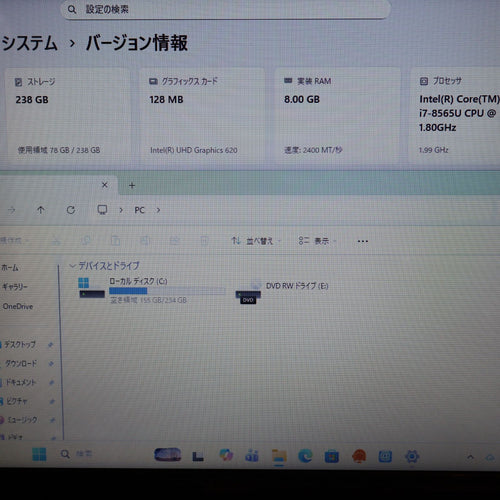This screenshot has width=500, height=500.
Task: Click the pin icon beside ピクチャ
Action: [x=52, y=401]
